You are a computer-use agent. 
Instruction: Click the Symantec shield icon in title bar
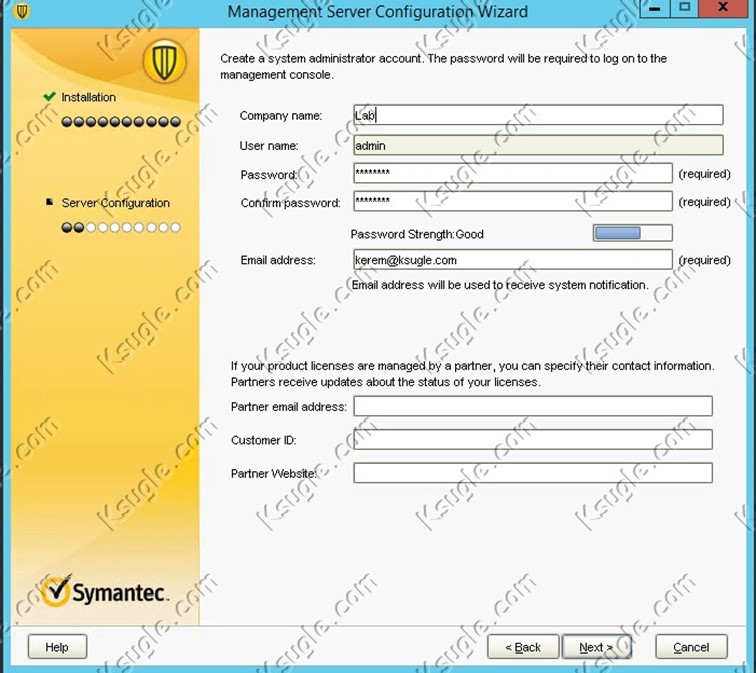(x=21, y=11)
